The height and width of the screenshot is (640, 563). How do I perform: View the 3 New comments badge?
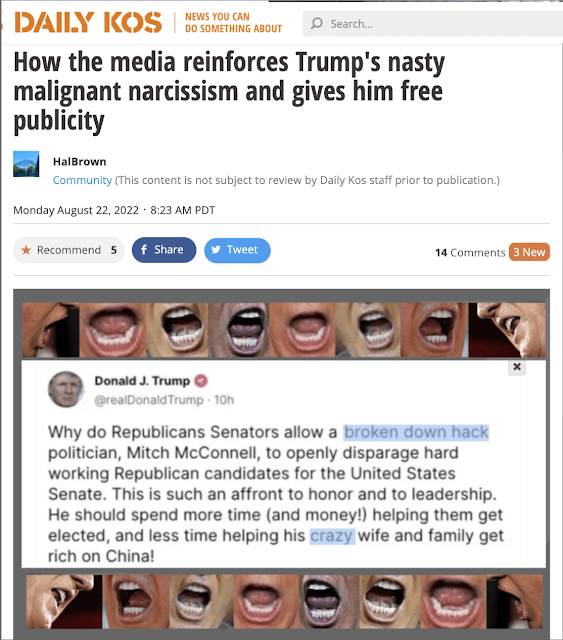[529, 252]
